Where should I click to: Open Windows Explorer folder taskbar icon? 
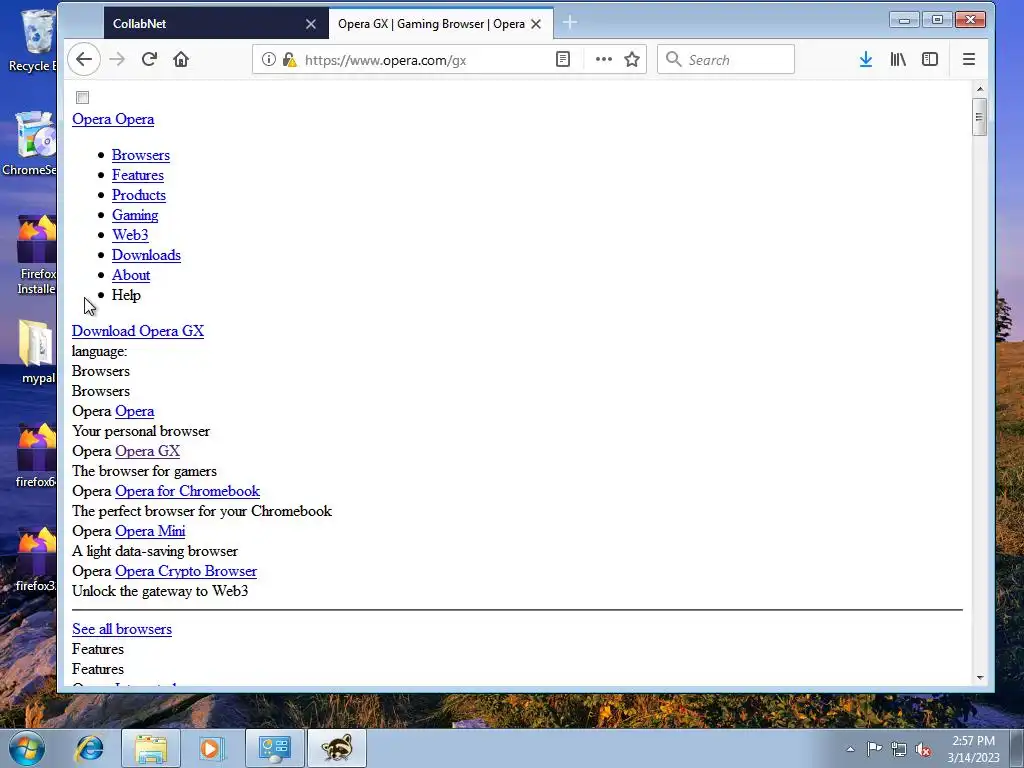tap(151, 748)
